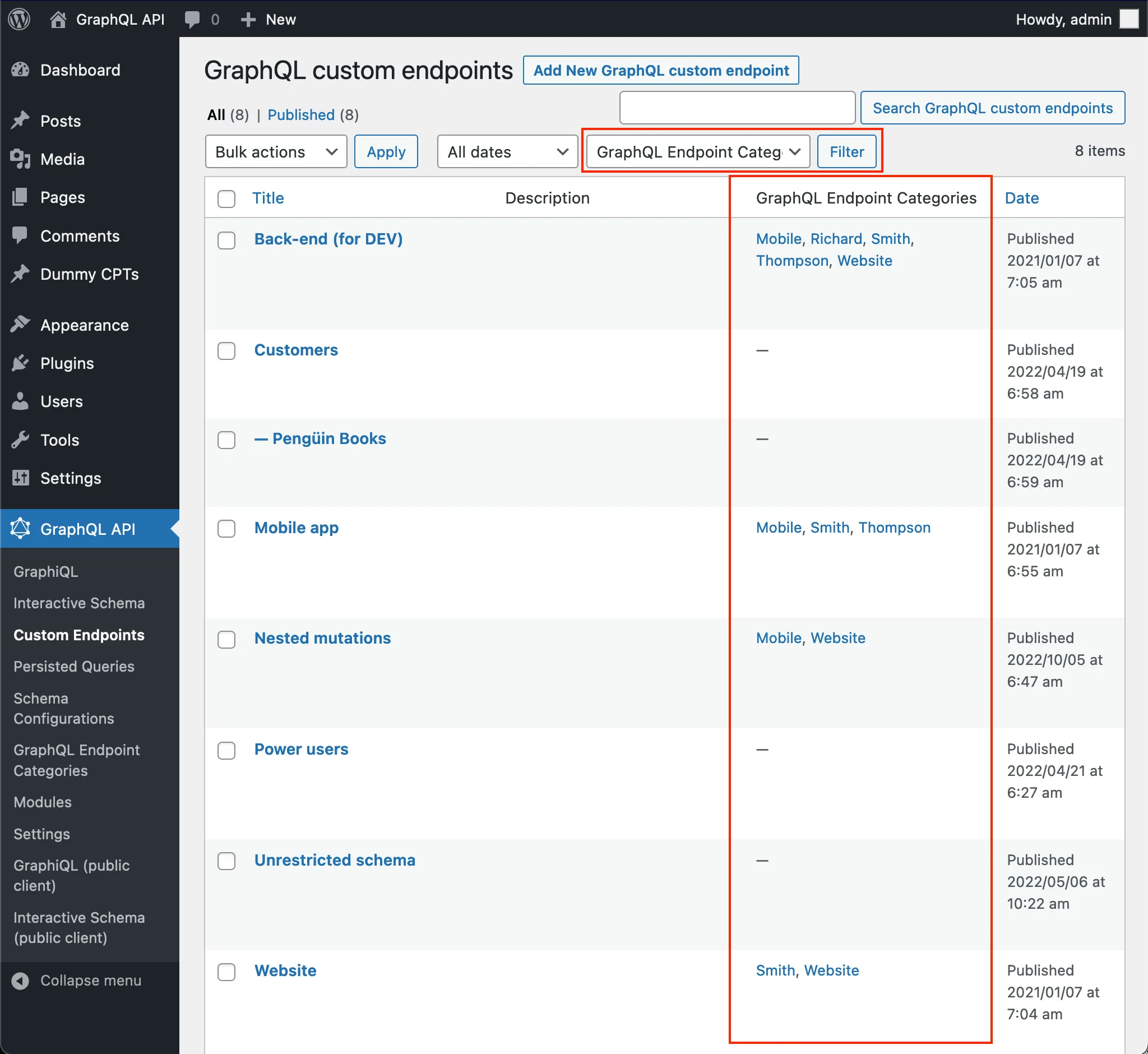
Task: Click the Filter button
Action: point(847,151)
